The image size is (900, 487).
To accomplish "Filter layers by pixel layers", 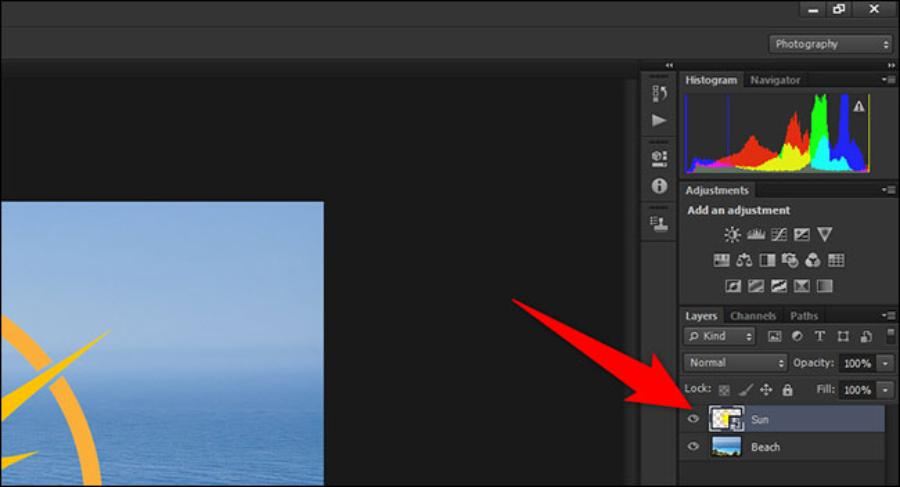I will click(x=775, y=337).
